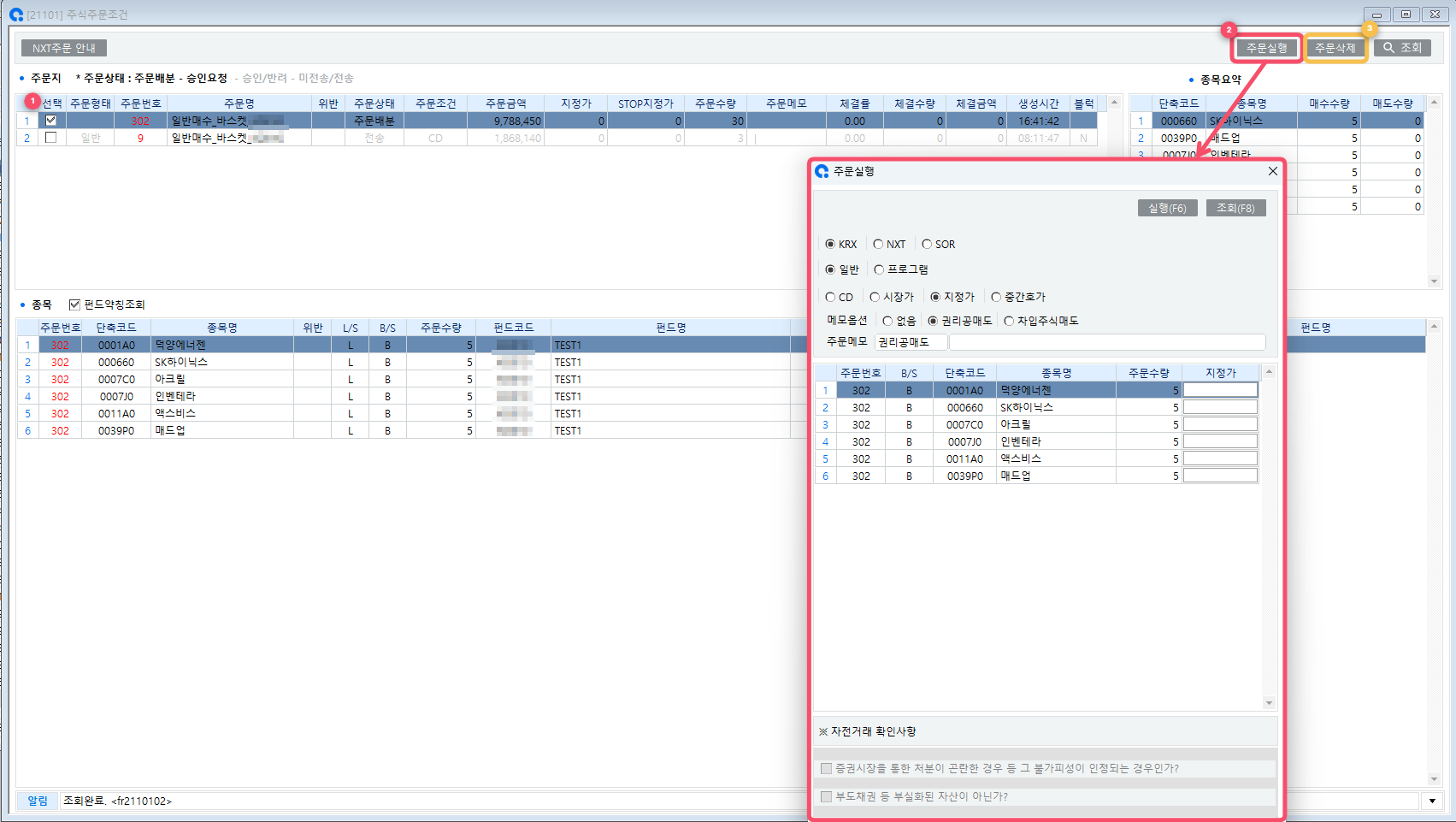Click the NXT주문 안내 button

coord(64,48)
